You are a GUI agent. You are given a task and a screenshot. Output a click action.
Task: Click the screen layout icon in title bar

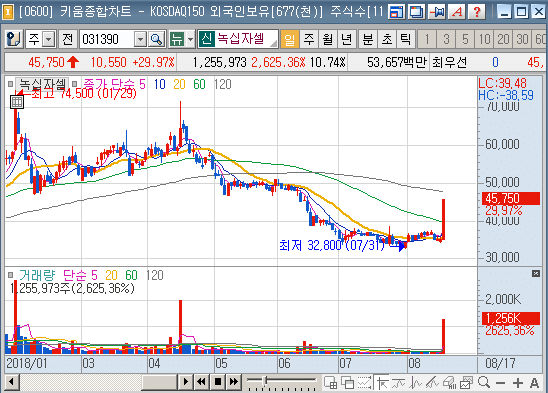point(397,12)
